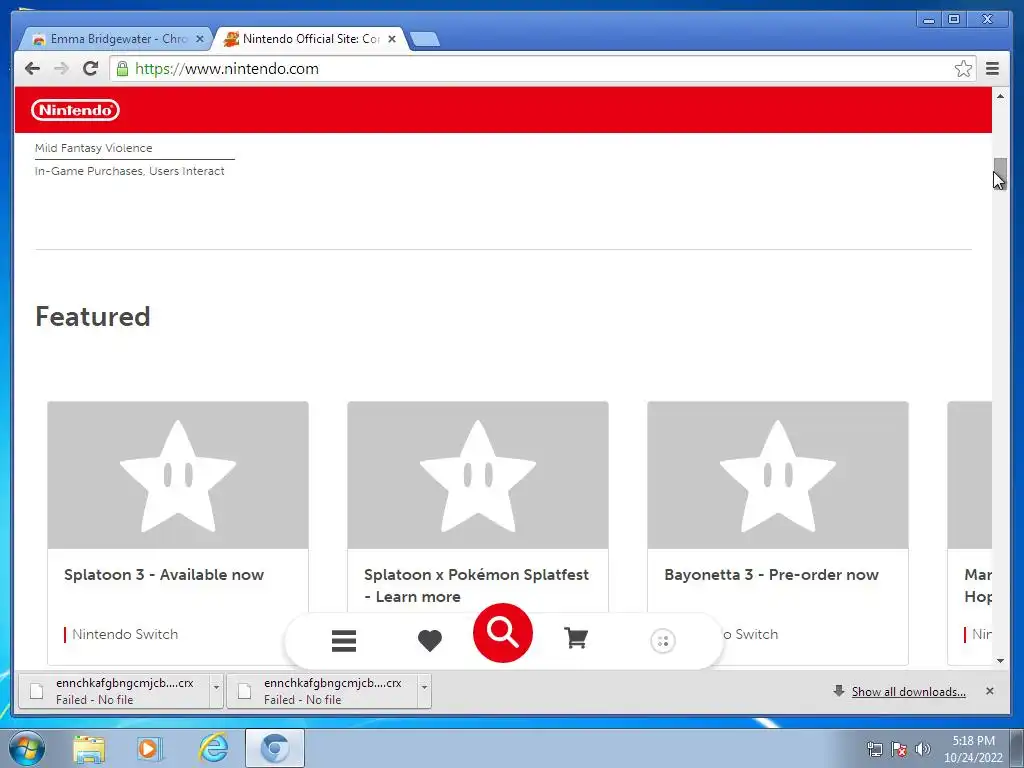Click the red search magnifier button
The image size is (1024, 768).
(502, 632)
